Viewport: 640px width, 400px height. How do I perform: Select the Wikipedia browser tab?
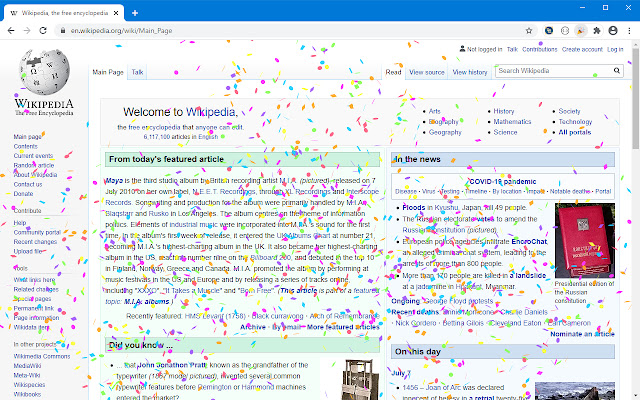pyautogui.click(x=64, y=13)
